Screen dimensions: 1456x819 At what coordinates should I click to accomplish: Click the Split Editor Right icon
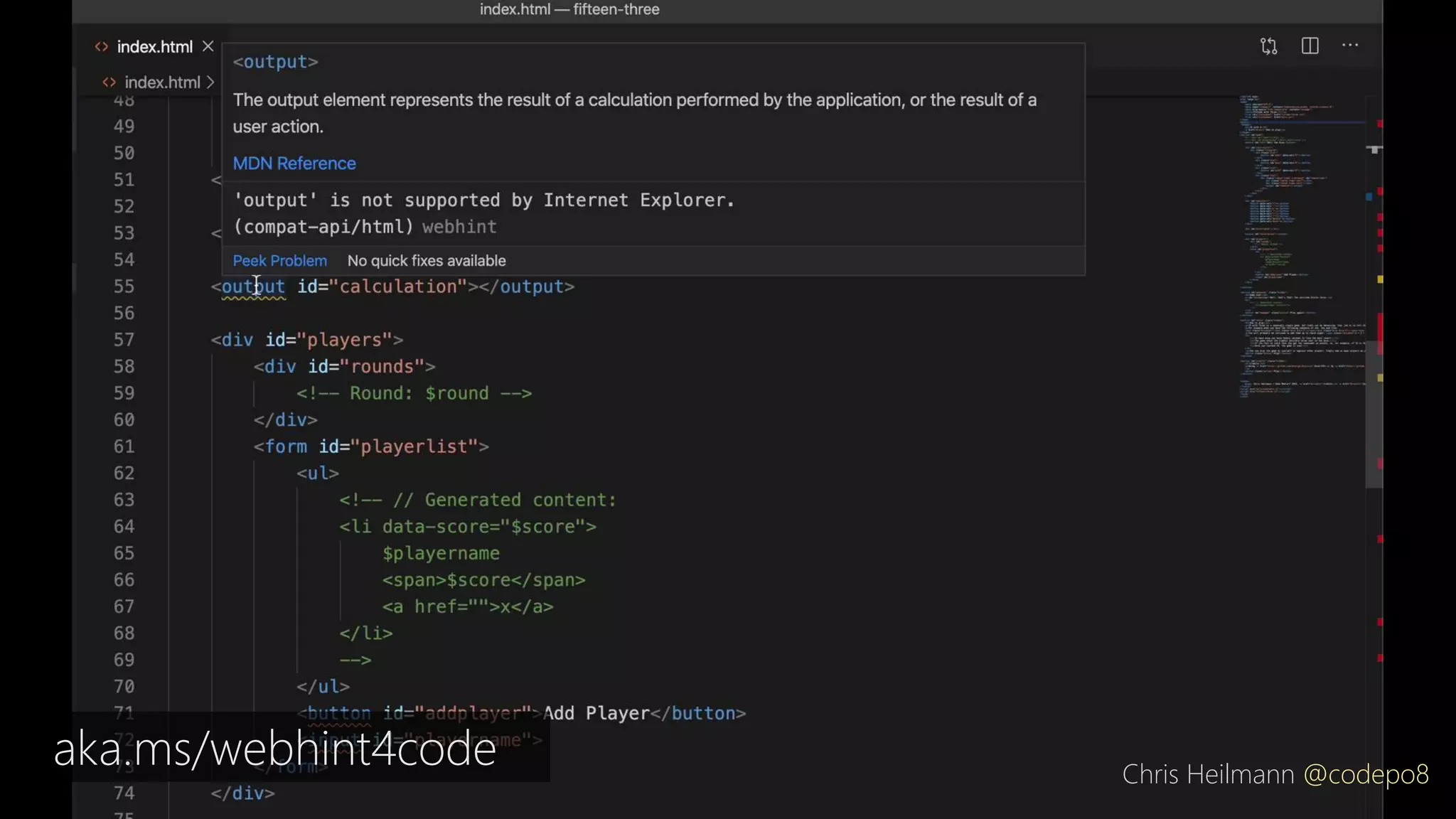tap(1310, 46)
